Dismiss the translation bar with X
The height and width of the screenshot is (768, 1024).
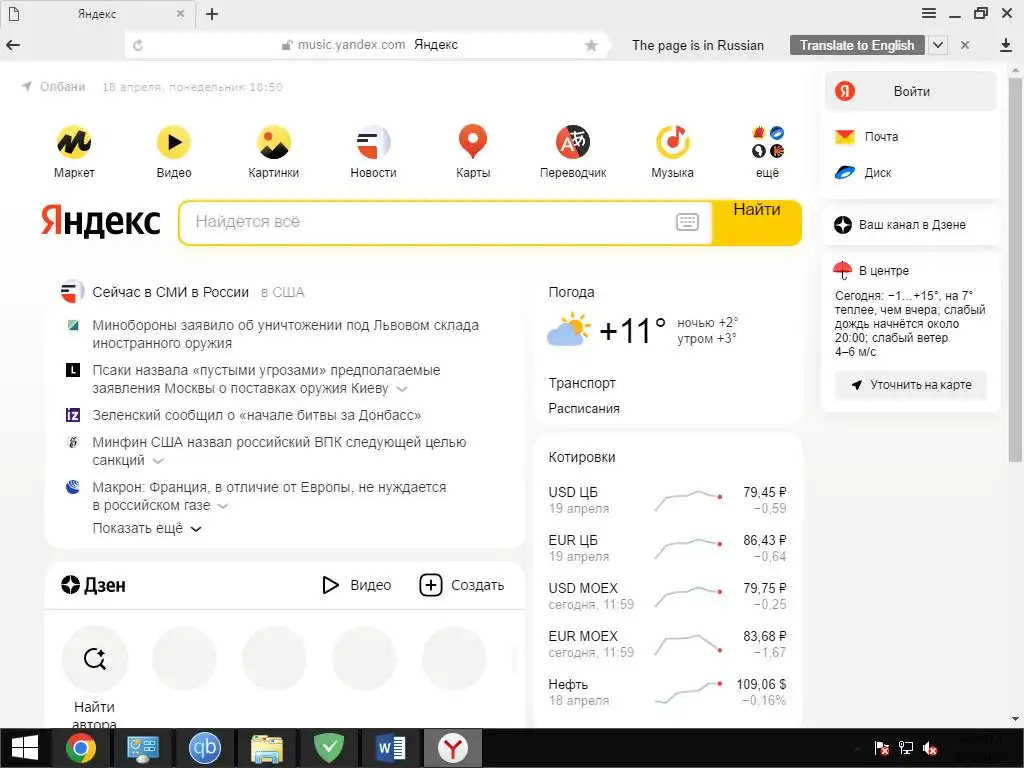point(965,45)
